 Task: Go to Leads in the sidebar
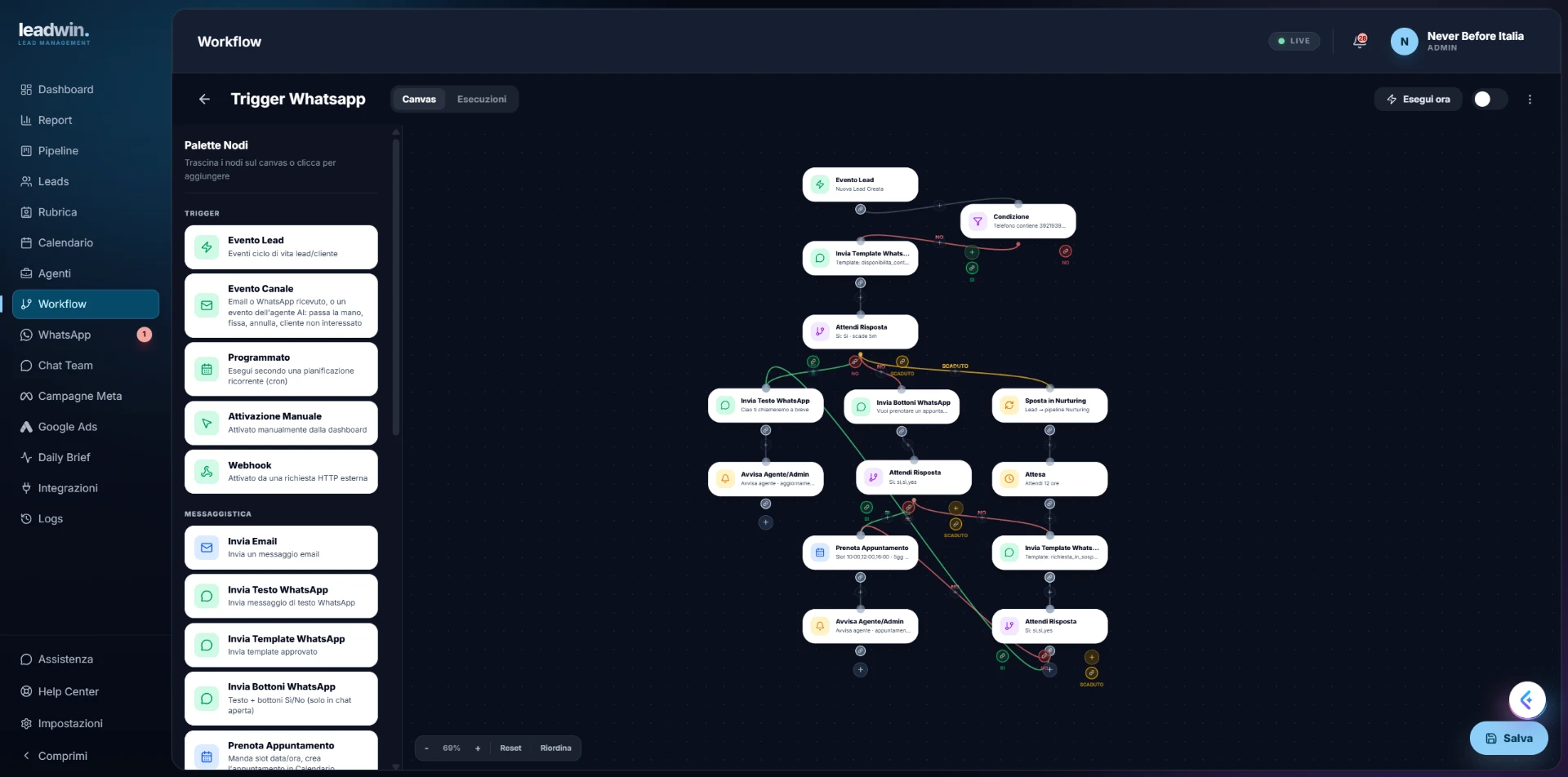(x=85, y=181)
